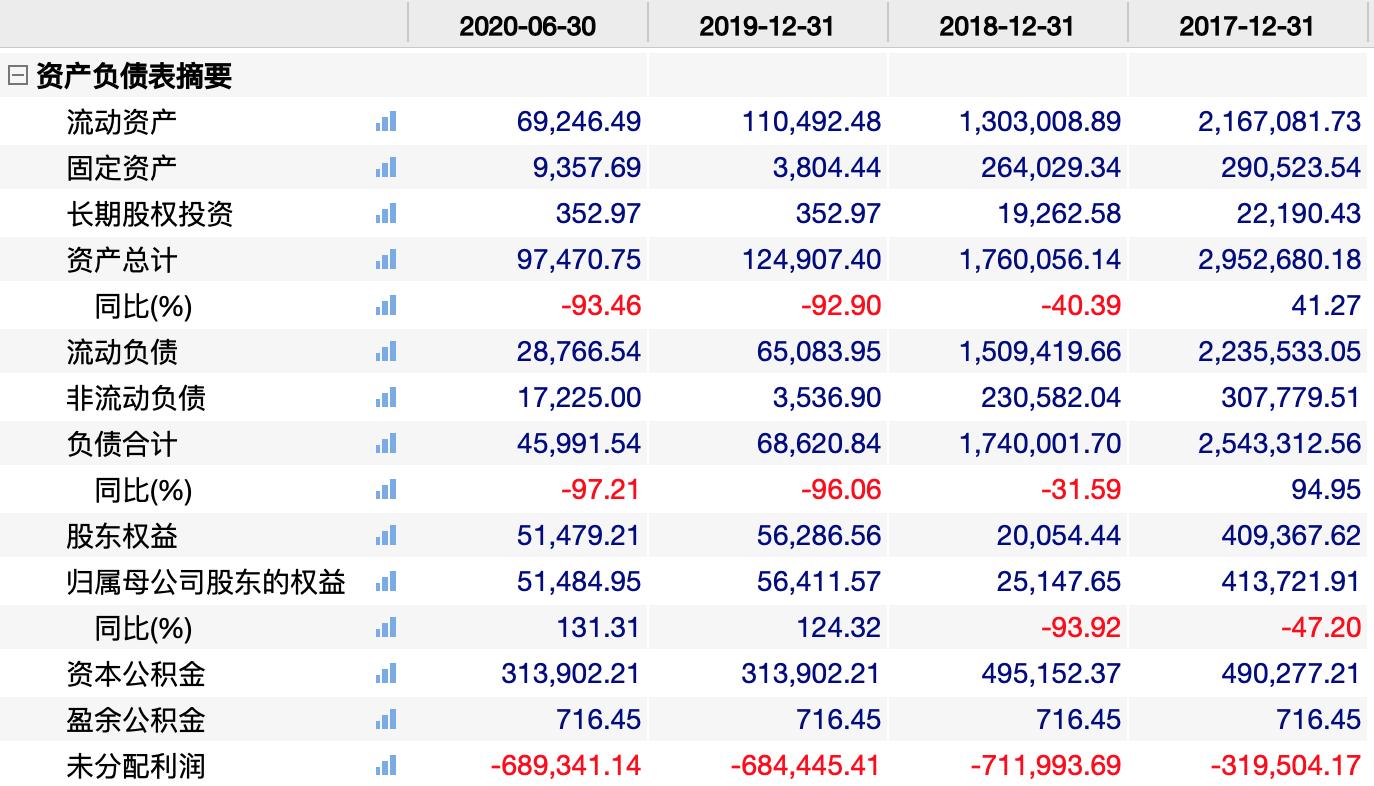Click the value 19,262.58 cell
The width and height of the screenshot is (1374, 786).
pos(1059,214)
